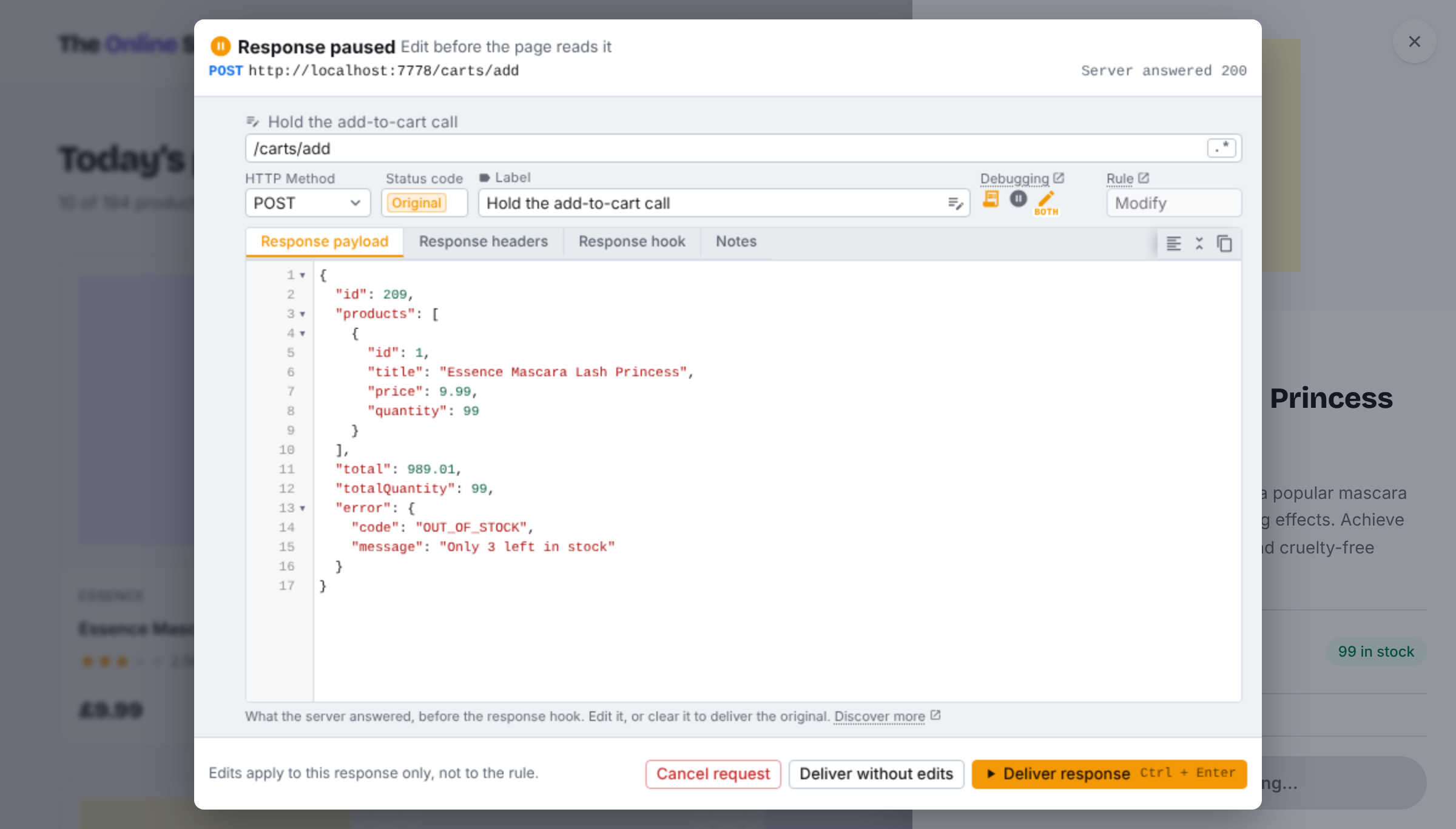Toggle the regex match button in URL field
This screenshot has width=1456, height=829.
click(x=1221, y=148)
